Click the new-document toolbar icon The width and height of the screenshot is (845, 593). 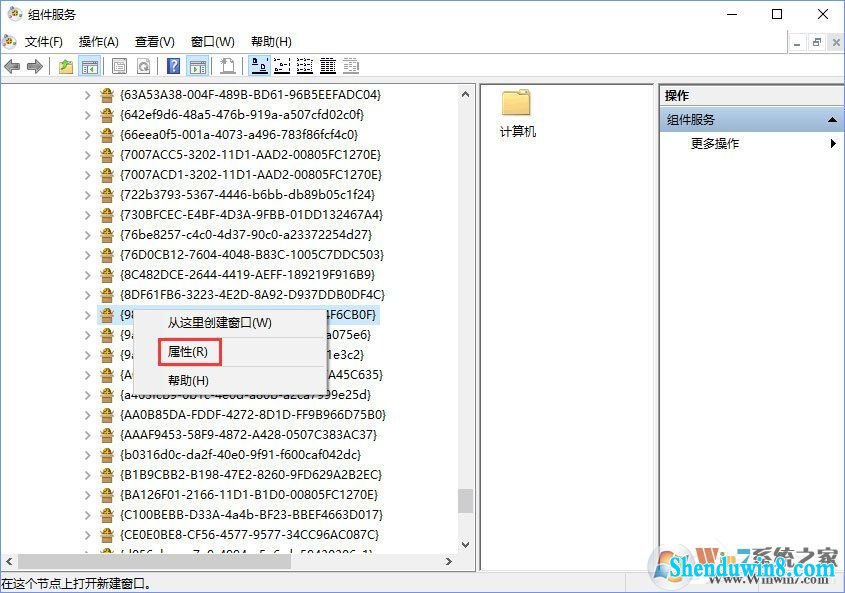point(227,67)
